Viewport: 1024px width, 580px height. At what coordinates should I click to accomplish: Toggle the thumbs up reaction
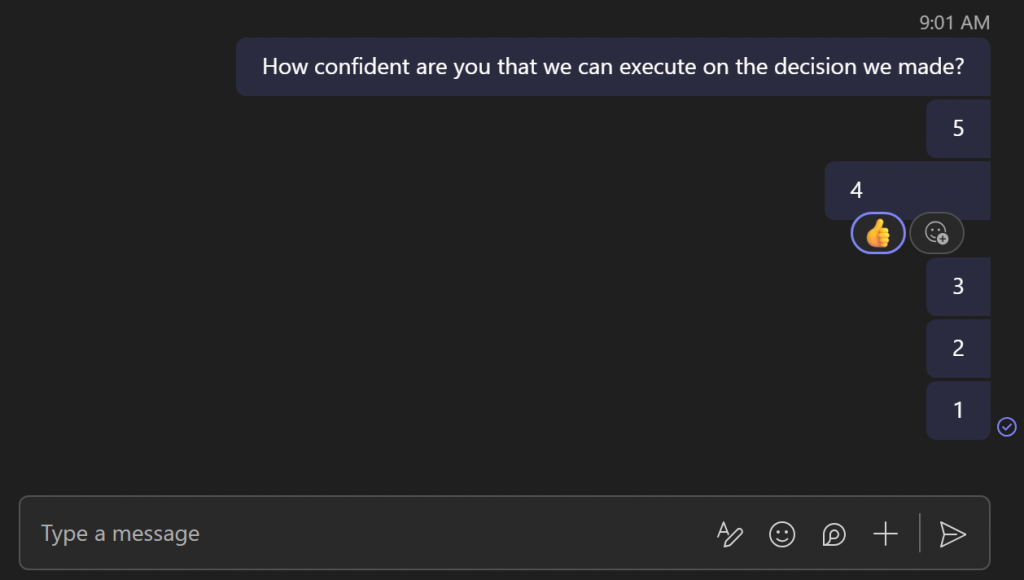[x=878, y=233]
